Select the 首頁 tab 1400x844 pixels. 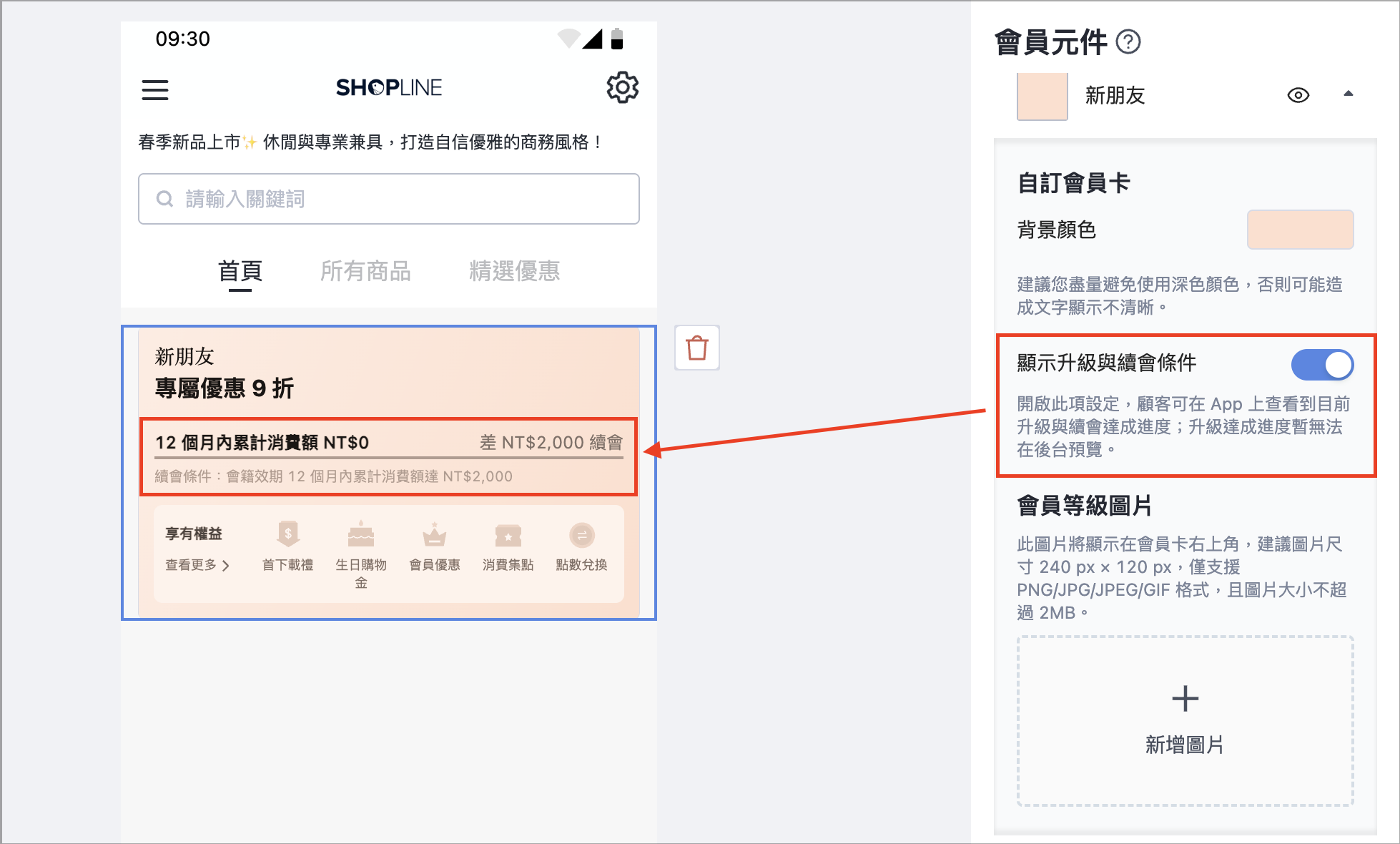[x=240, y=272]
